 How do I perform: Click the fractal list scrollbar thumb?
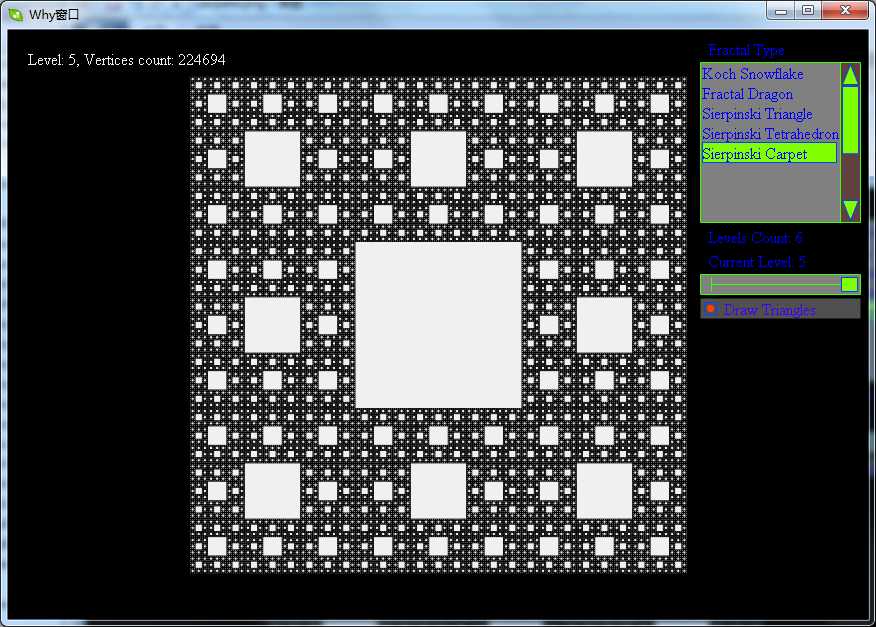pos(850,120)
